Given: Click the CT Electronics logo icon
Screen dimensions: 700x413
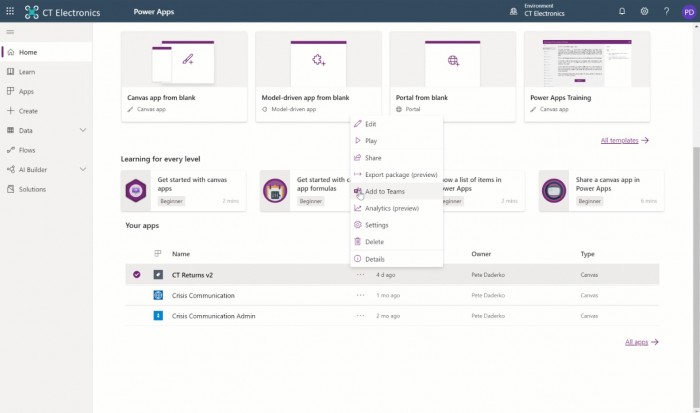Looking at the screenshot, I should 31,12.
